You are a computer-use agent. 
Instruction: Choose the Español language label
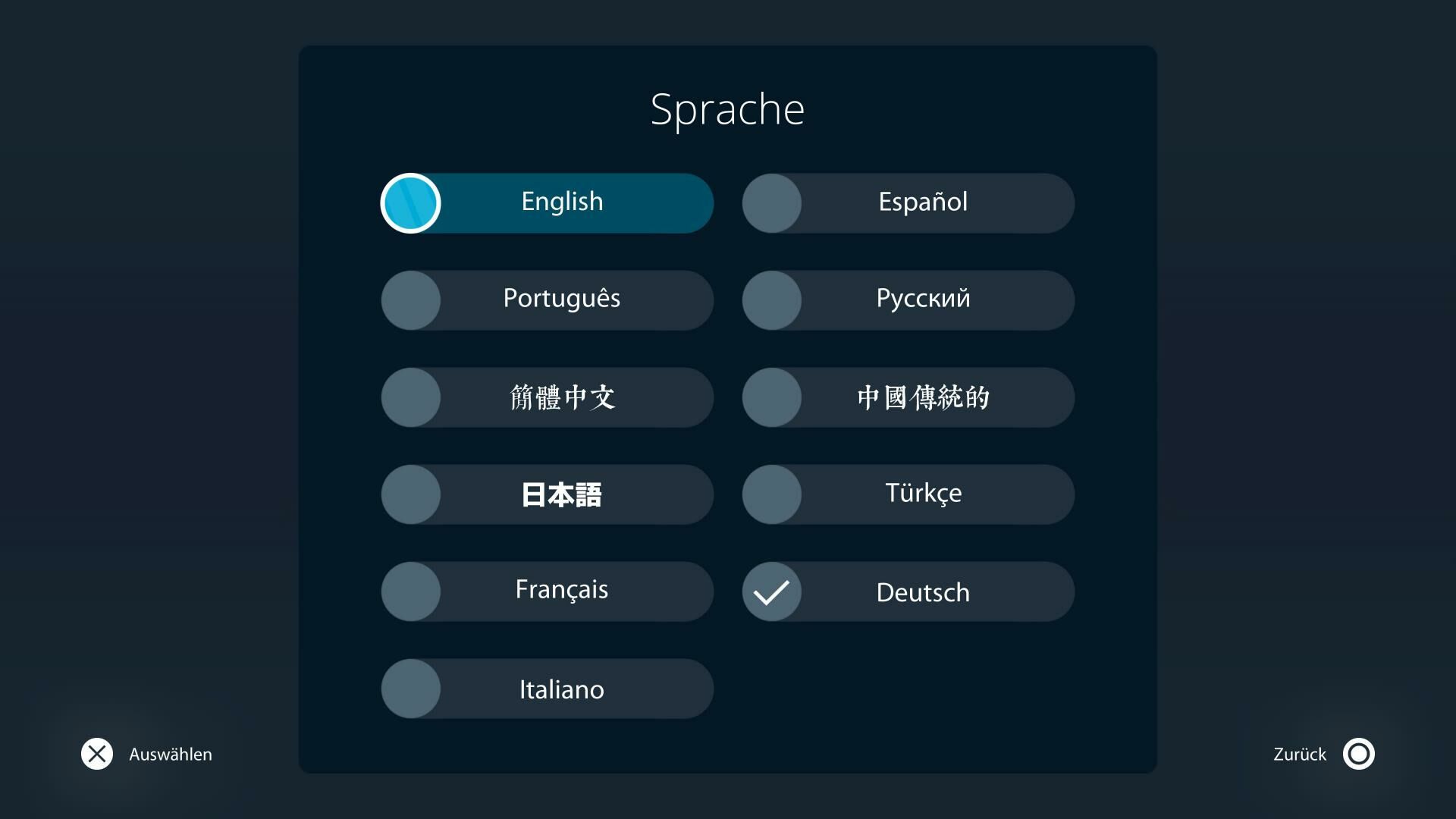(x=923, y=202)
